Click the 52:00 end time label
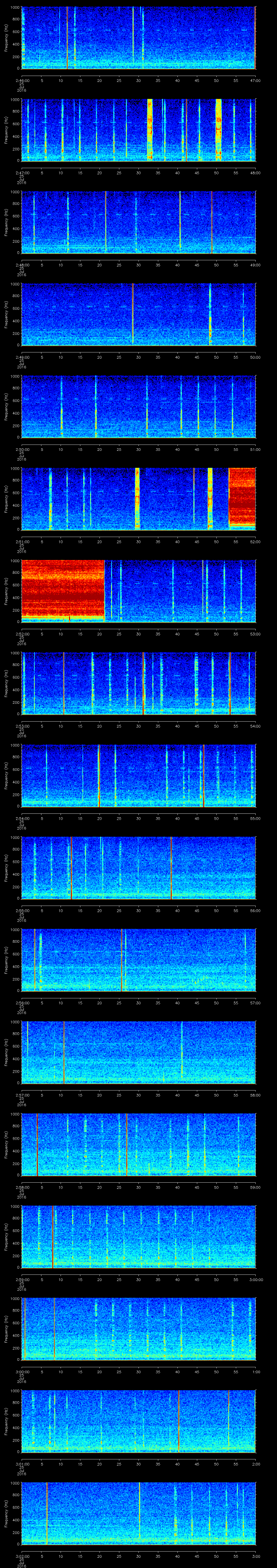 (256, 542)
